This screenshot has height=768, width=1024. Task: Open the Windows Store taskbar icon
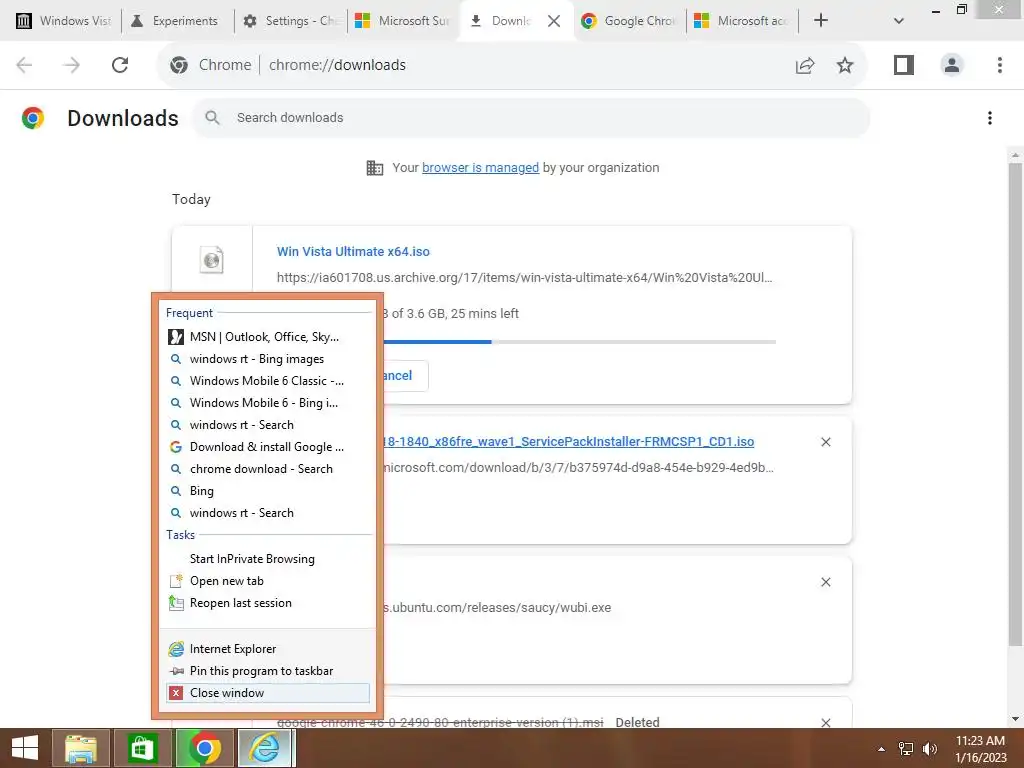pyautogui.click(x=142, y=748)
